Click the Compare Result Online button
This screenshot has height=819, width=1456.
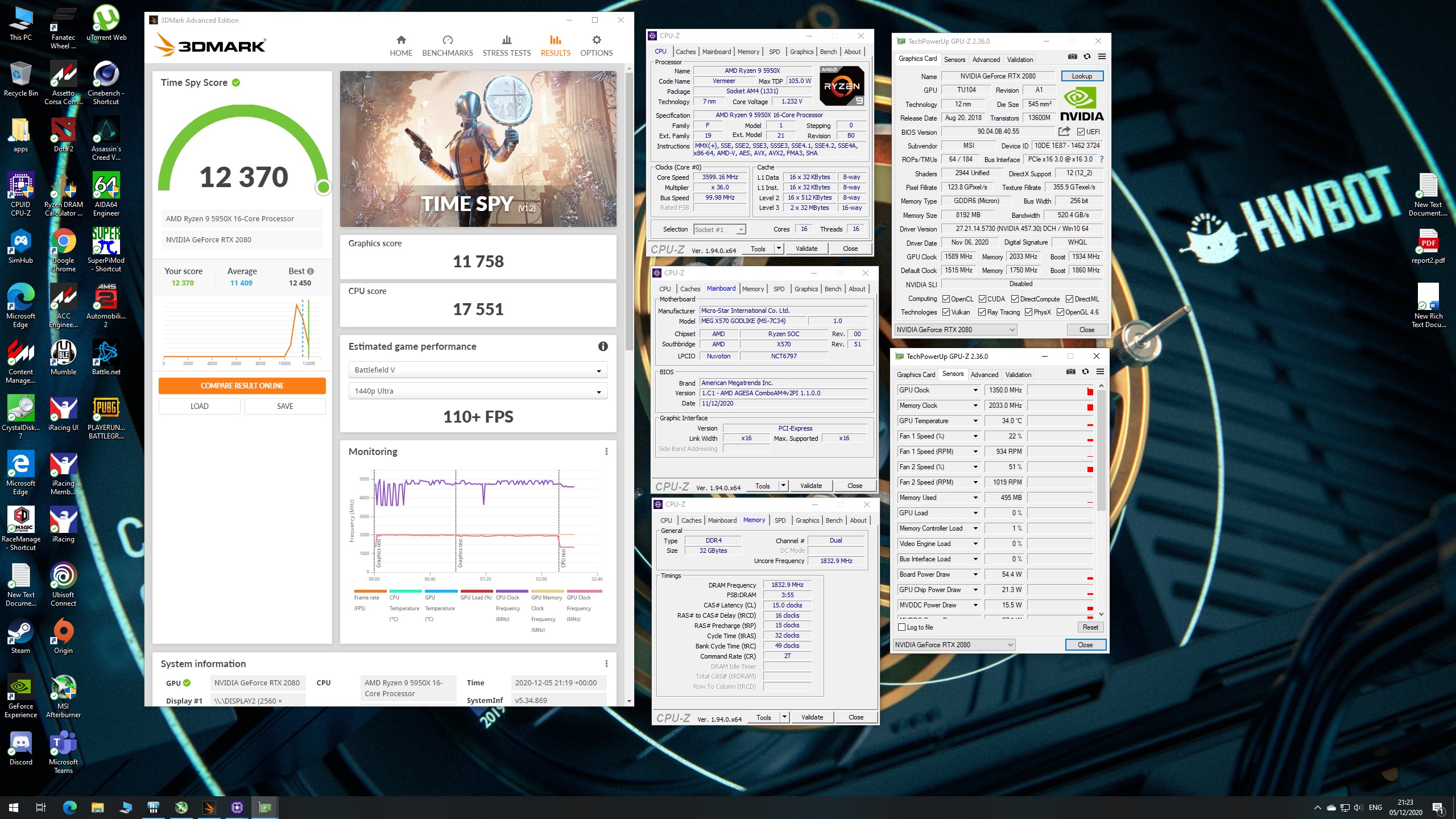(242, 386)
